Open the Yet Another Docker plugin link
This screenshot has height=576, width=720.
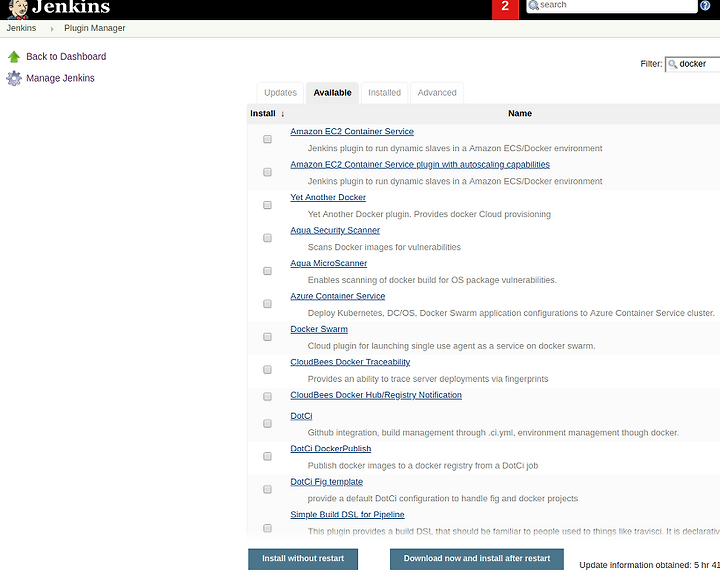click(328, 198)
